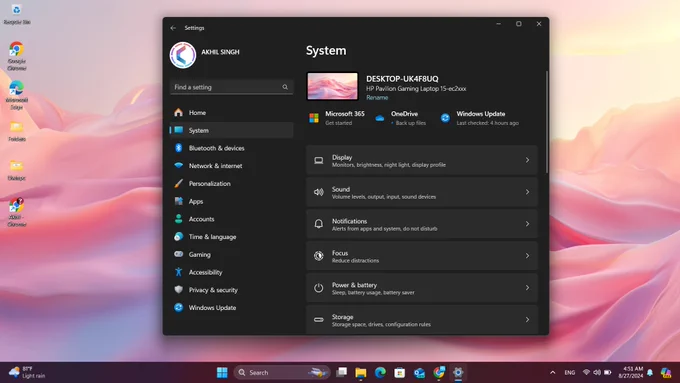Open Apps settings page
Screen dimensions: 680x383
(232, 201)
